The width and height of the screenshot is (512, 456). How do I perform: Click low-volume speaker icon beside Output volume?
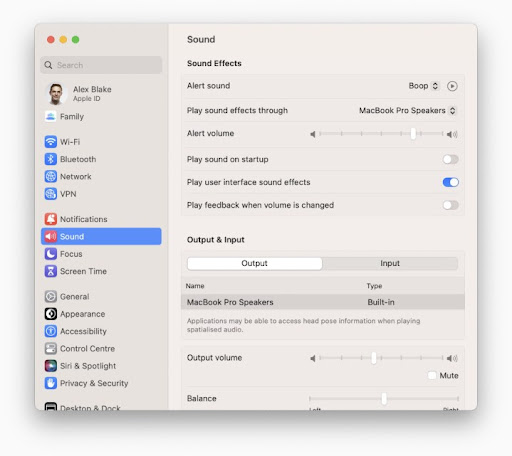click(x=313, y=358)
